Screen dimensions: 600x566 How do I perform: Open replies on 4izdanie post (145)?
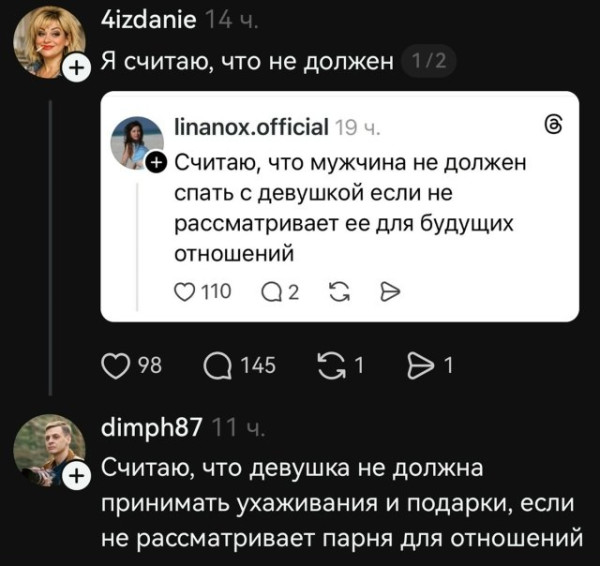(x=217, y=366)
